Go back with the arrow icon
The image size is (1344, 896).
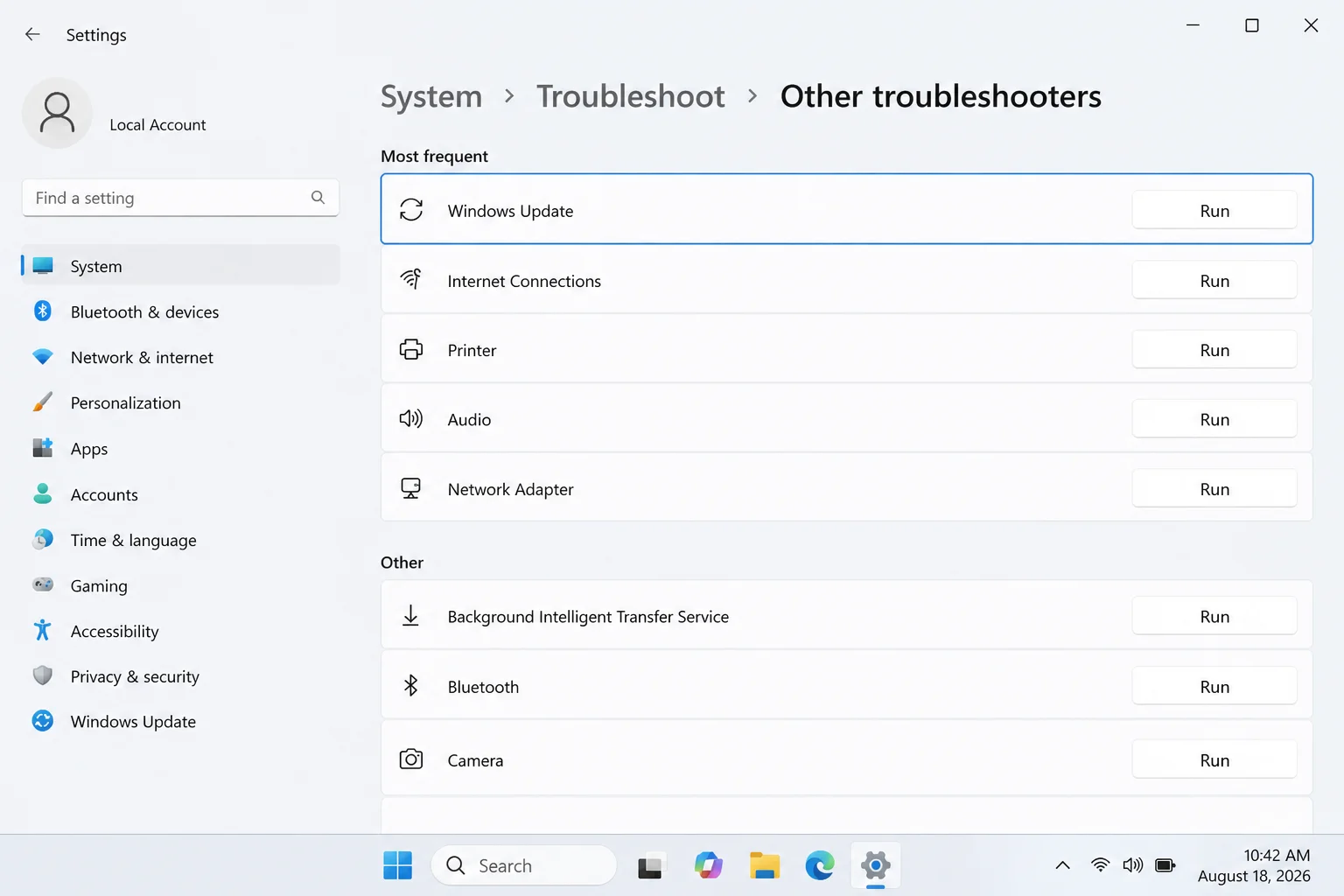(x=32, y=34)
